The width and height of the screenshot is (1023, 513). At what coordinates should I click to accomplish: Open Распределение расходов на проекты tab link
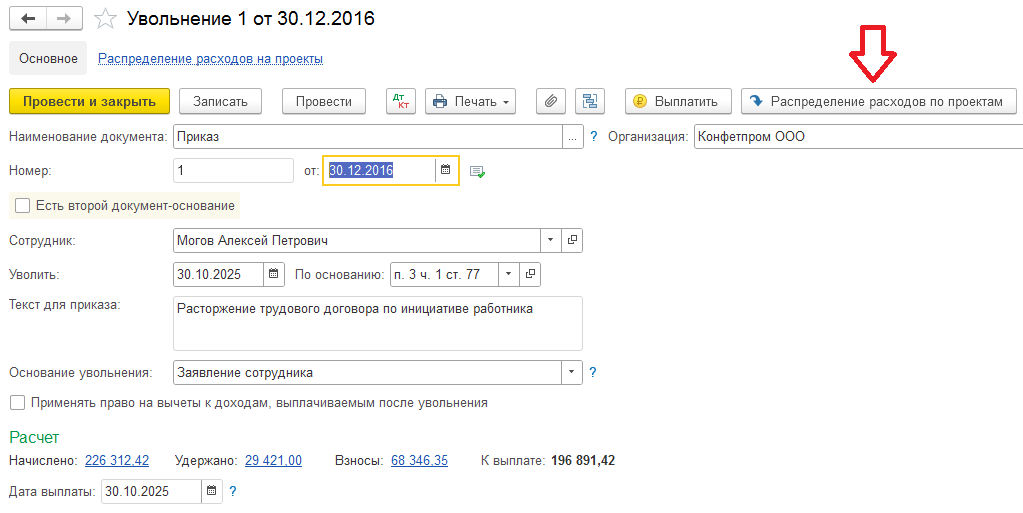click(210, 59)
